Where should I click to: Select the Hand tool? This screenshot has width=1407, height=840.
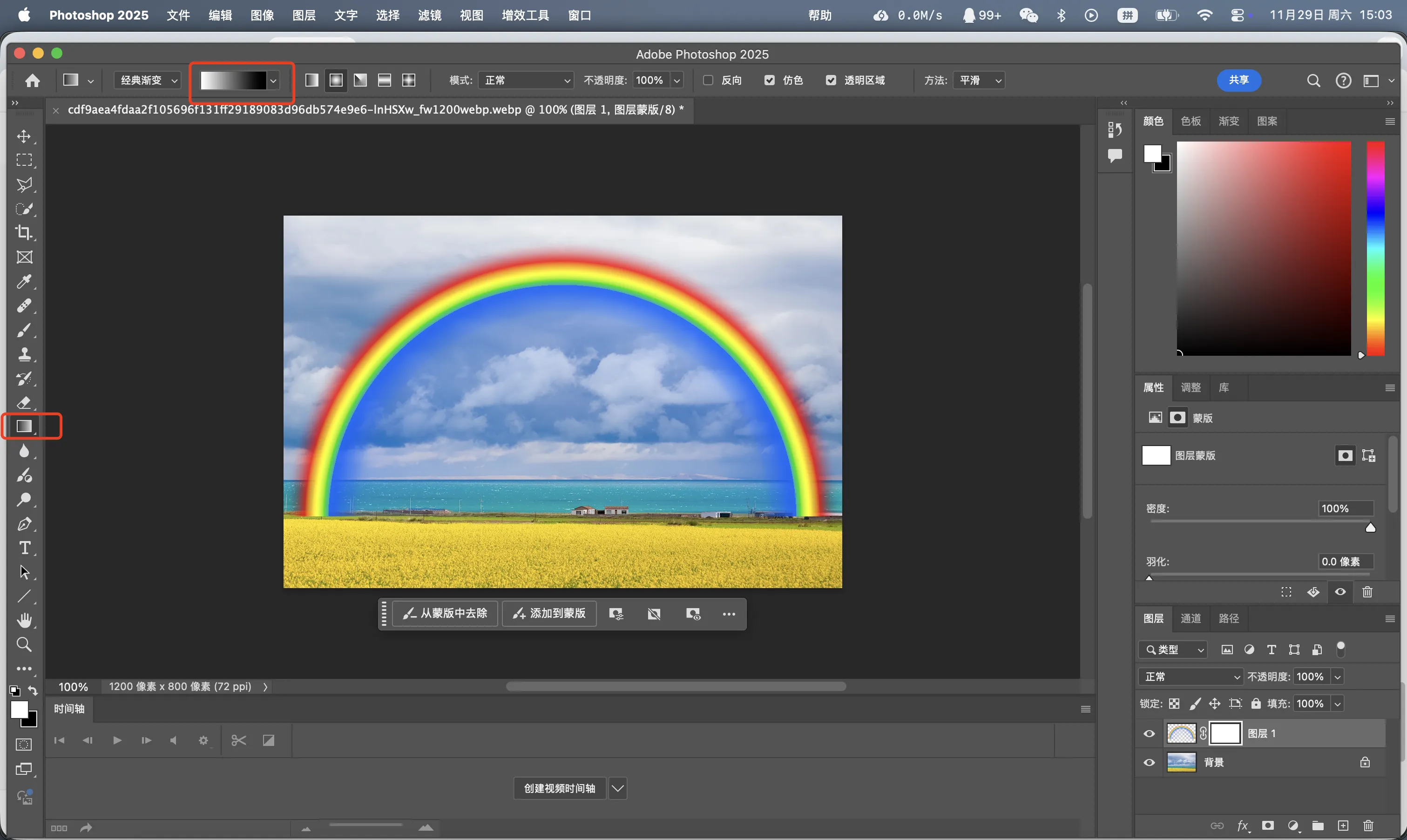click(24, 620)
